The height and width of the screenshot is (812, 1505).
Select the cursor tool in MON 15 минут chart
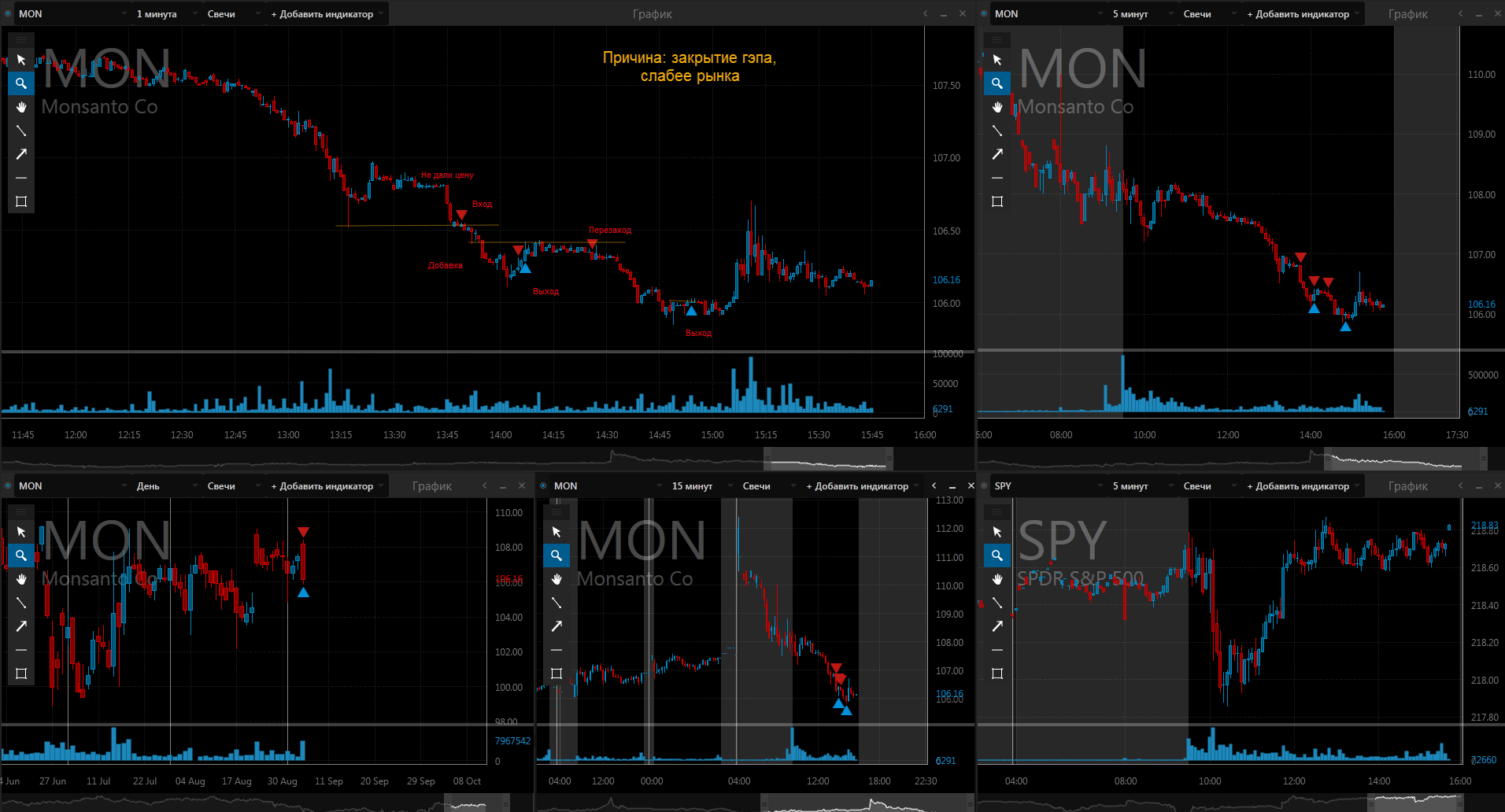pos(557,532)
